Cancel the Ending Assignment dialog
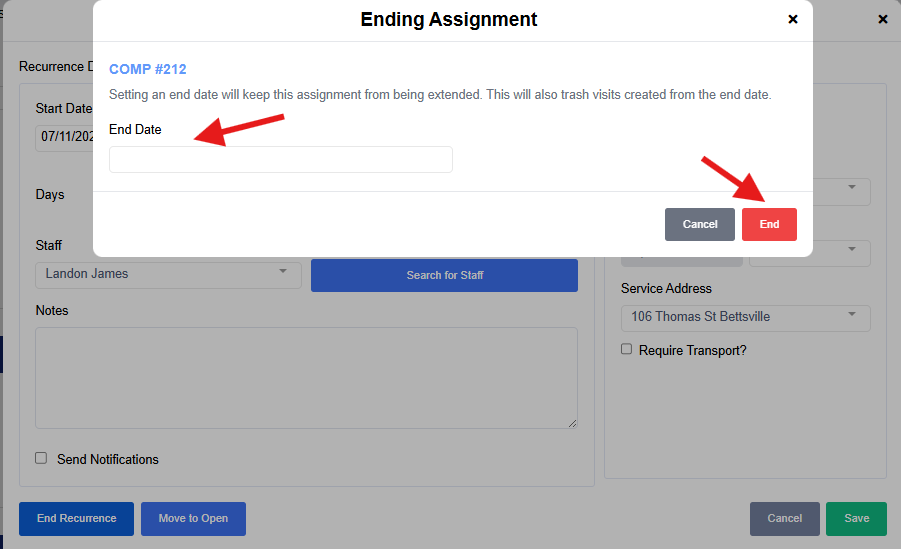 point(700,224)
